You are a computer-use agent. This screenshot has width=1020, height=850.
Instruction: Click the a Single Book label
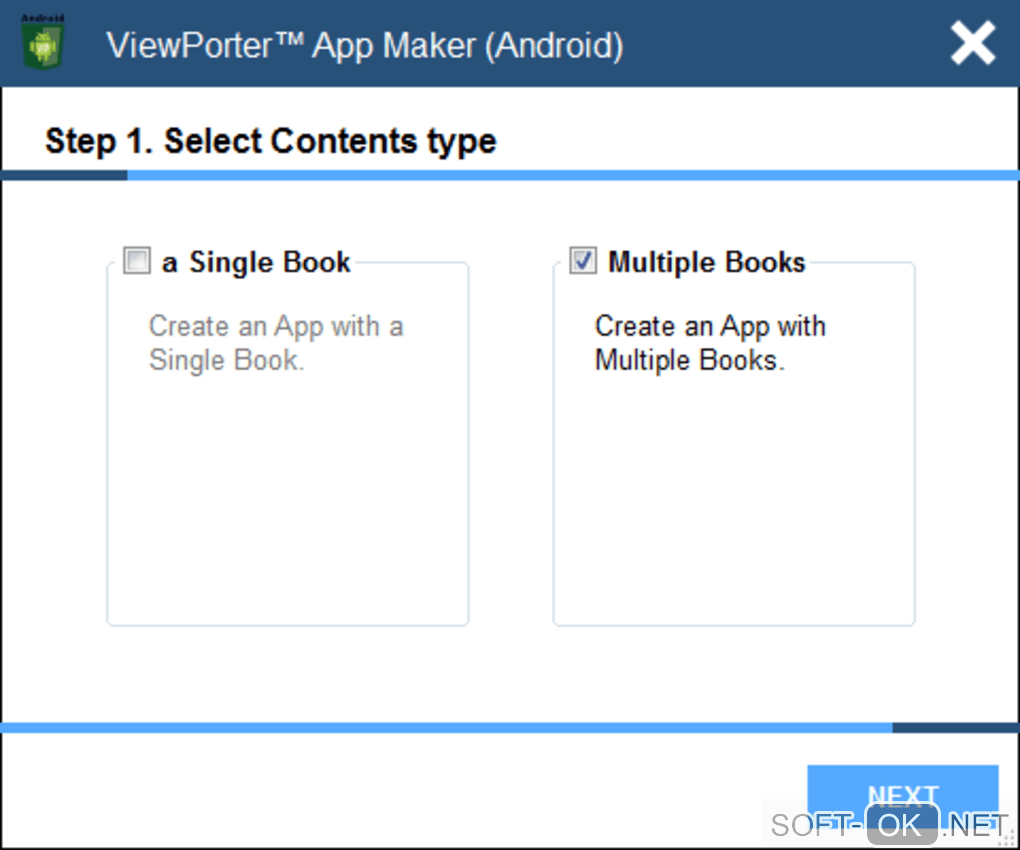[256, 262]
